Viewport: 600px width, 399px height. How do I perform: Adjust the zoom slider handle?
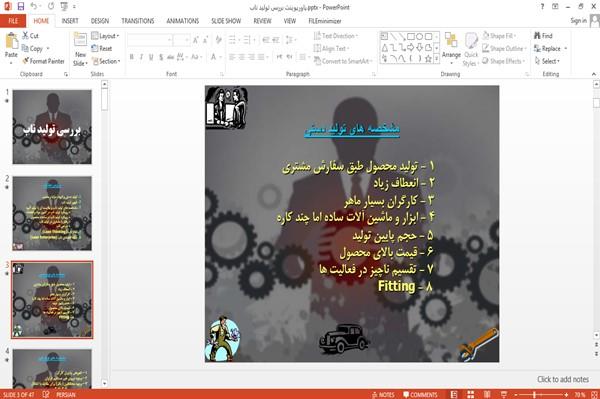(x=534, y=394)
